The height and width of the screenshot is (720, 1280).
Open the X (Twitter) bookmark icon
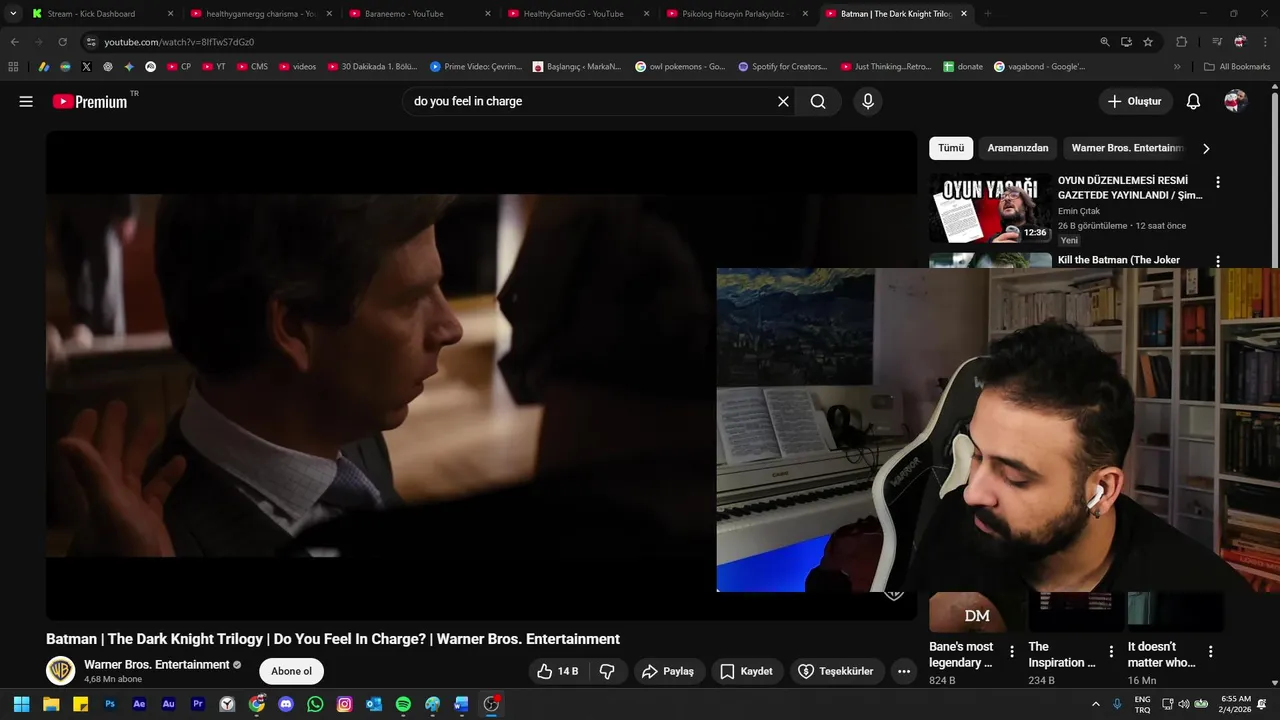pos(86,67)
